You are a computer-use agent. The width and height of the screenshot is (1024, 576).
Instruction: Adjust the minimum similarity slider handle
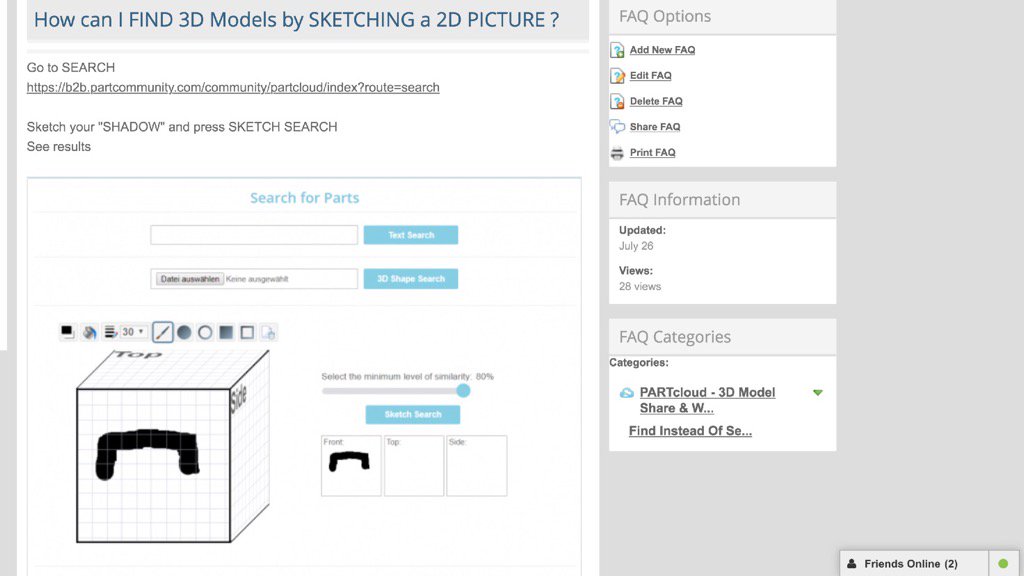tap(464, 391)
